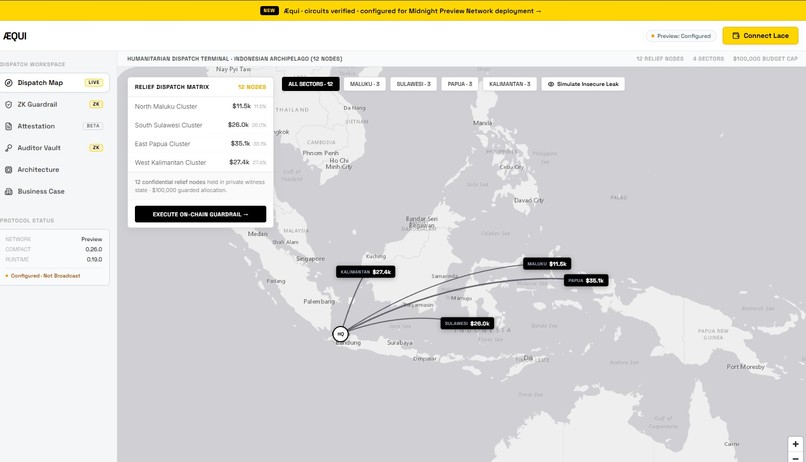Click 4 SECTORS header stat
This screenshot has width=806, height=462.
[708, 59]
